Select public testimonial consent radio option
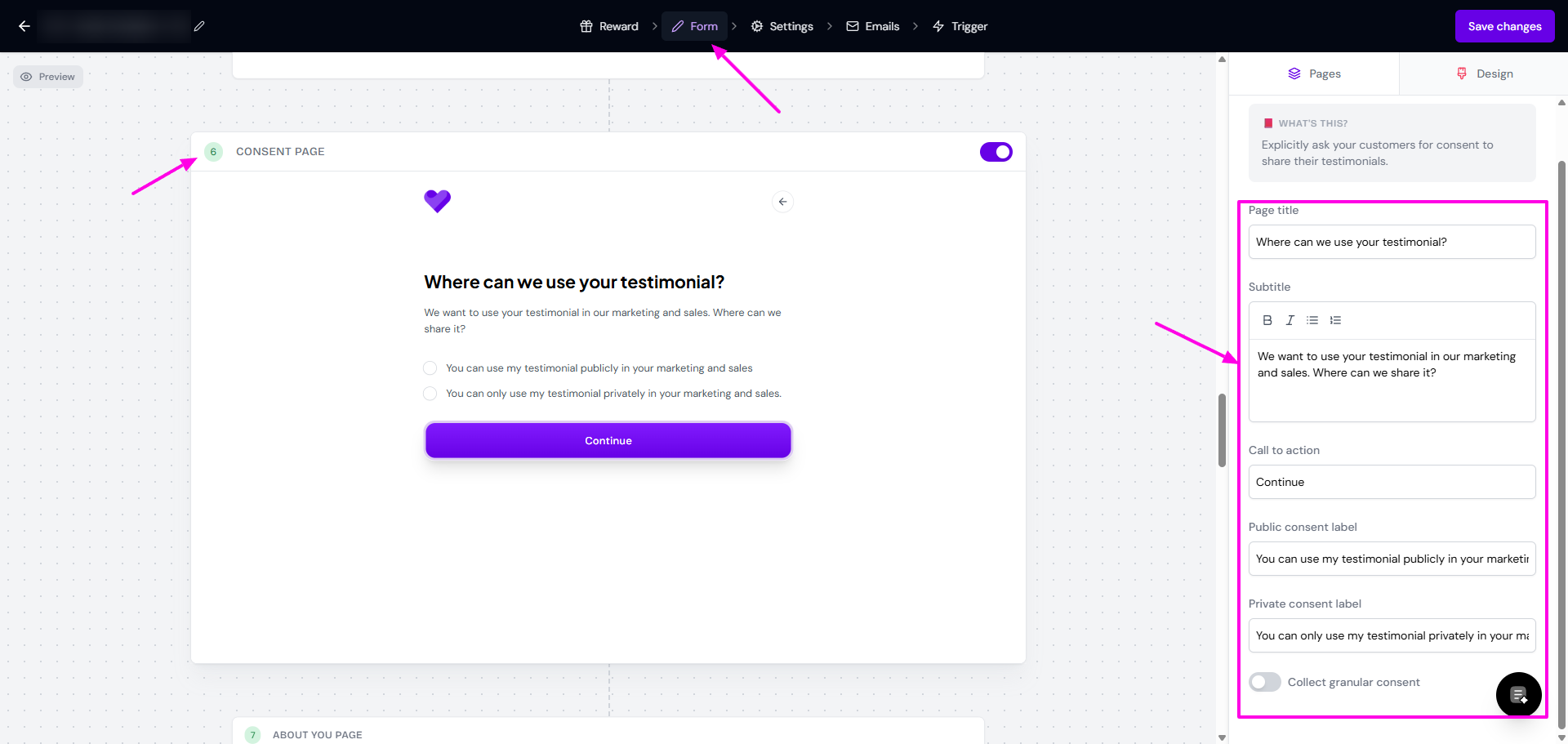 (430, 368)
